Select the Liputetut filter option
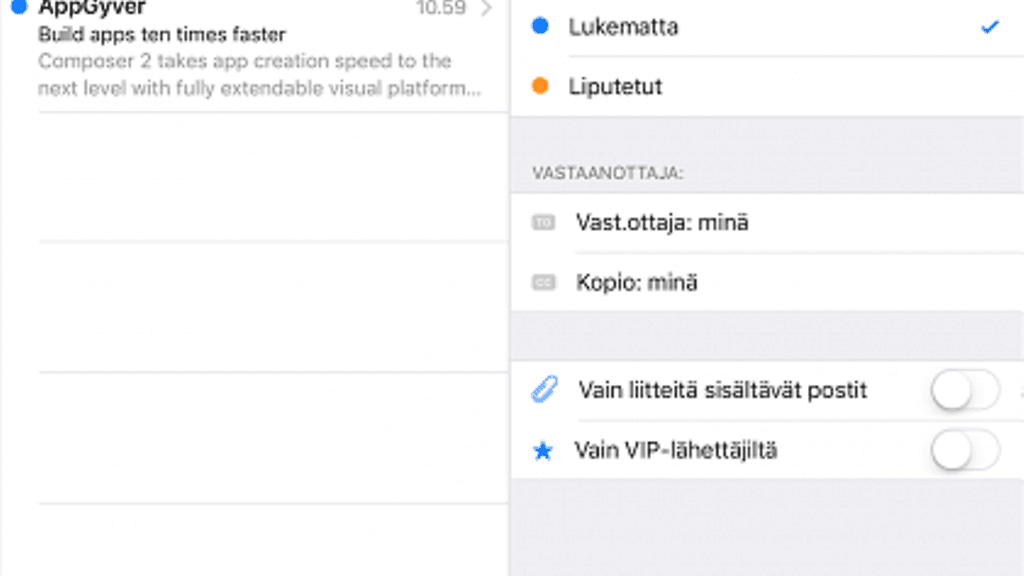 tap(616, 87)
